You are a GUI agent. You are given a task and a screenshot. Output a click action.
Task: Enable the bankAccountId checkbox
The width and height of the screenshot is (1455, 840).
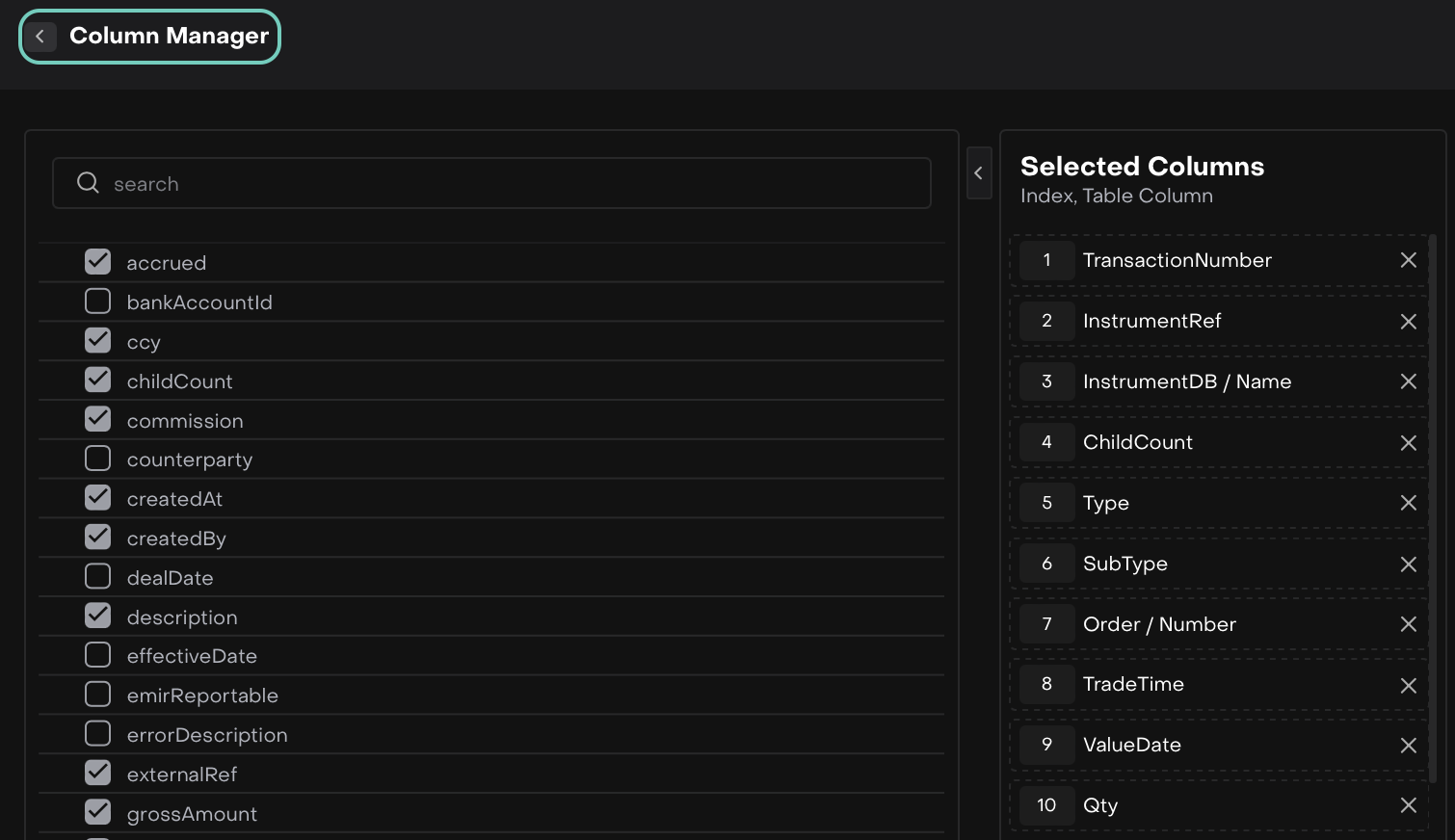pos(98,301)
